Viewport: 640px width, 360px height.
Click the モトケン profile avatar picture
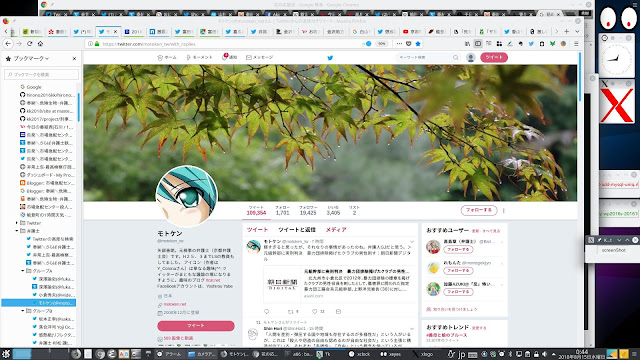pyautogui.click(x=187, y=196)
